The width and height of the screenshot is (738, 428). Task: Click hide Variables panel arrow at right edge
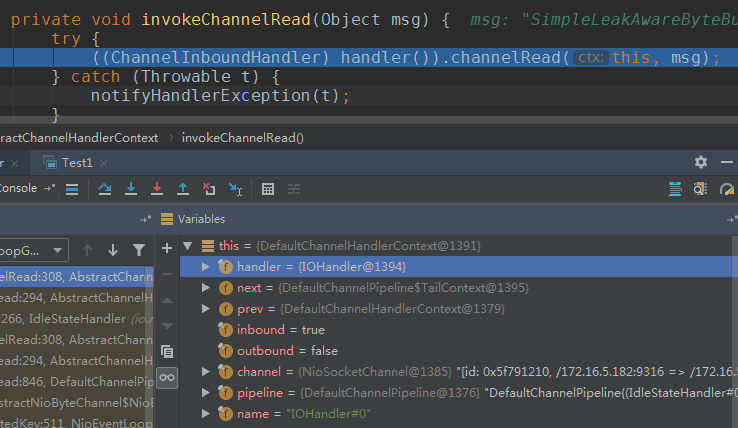[x=732, y=219]
